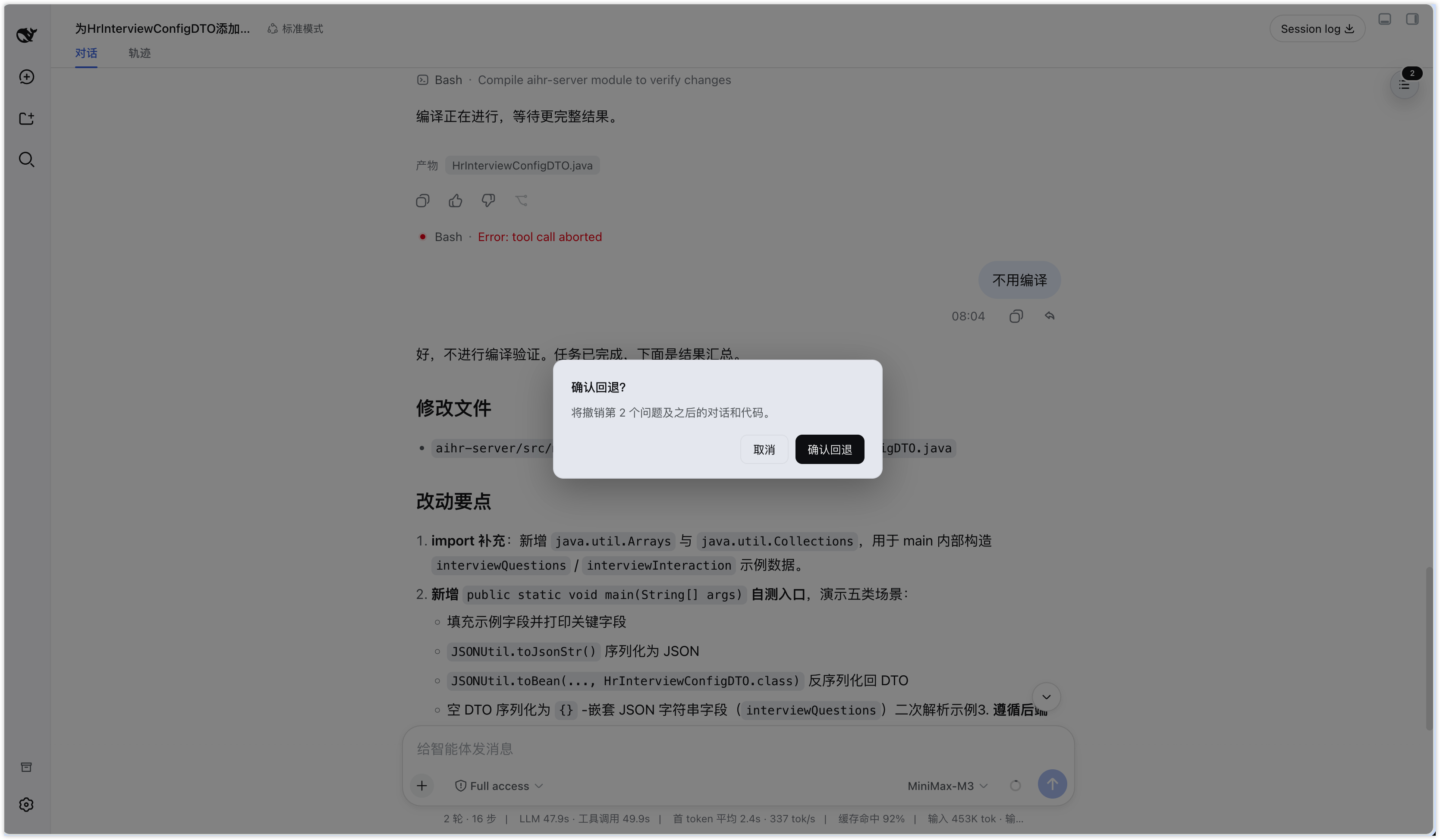Open the task list icon with badge 2
Screen dimensions: 1440x840
(x=1404, y=85)
